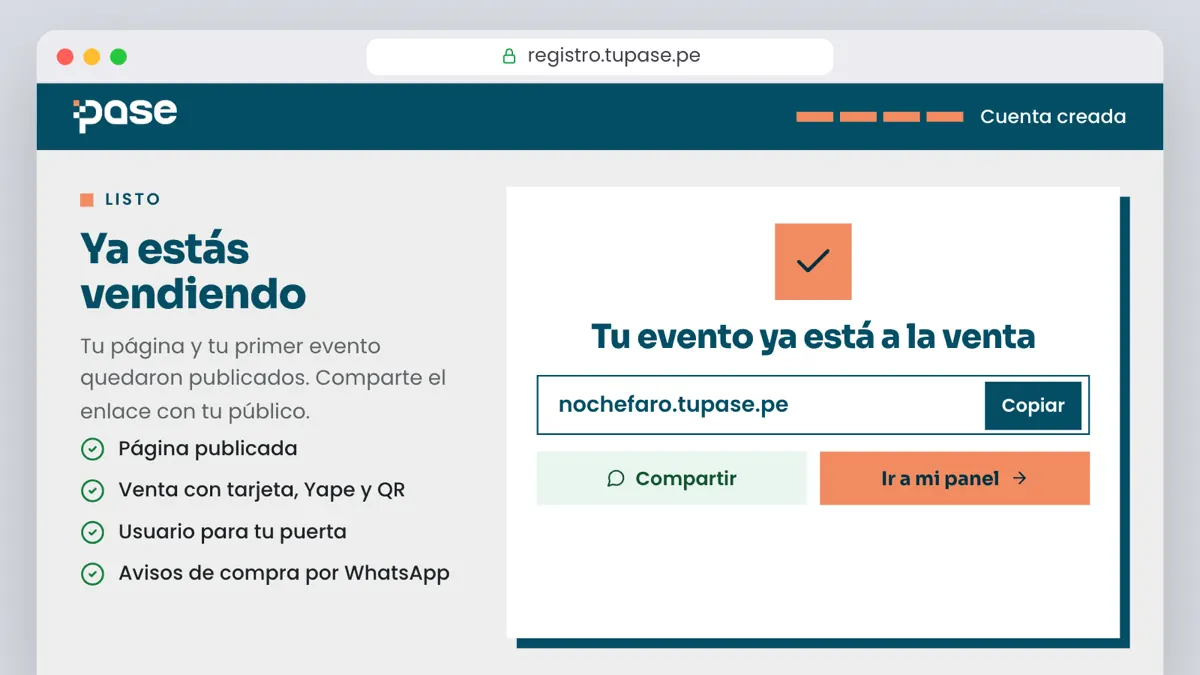Click the registro.tupase.pe address bar

tap(600, 56)
